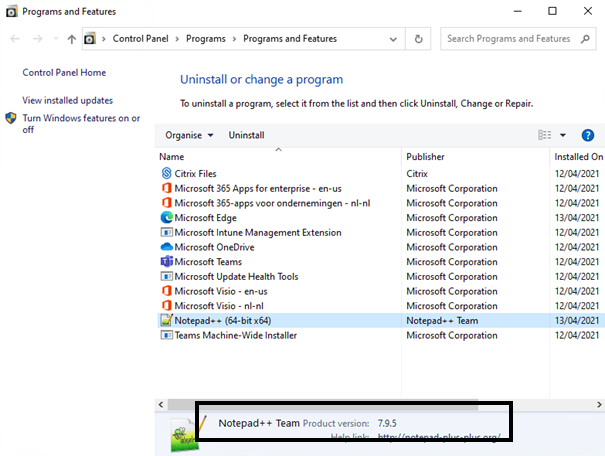605x456 pixels.
Task: Click the Programs and Features breadcrumb
Action: (x=290, y=39)
